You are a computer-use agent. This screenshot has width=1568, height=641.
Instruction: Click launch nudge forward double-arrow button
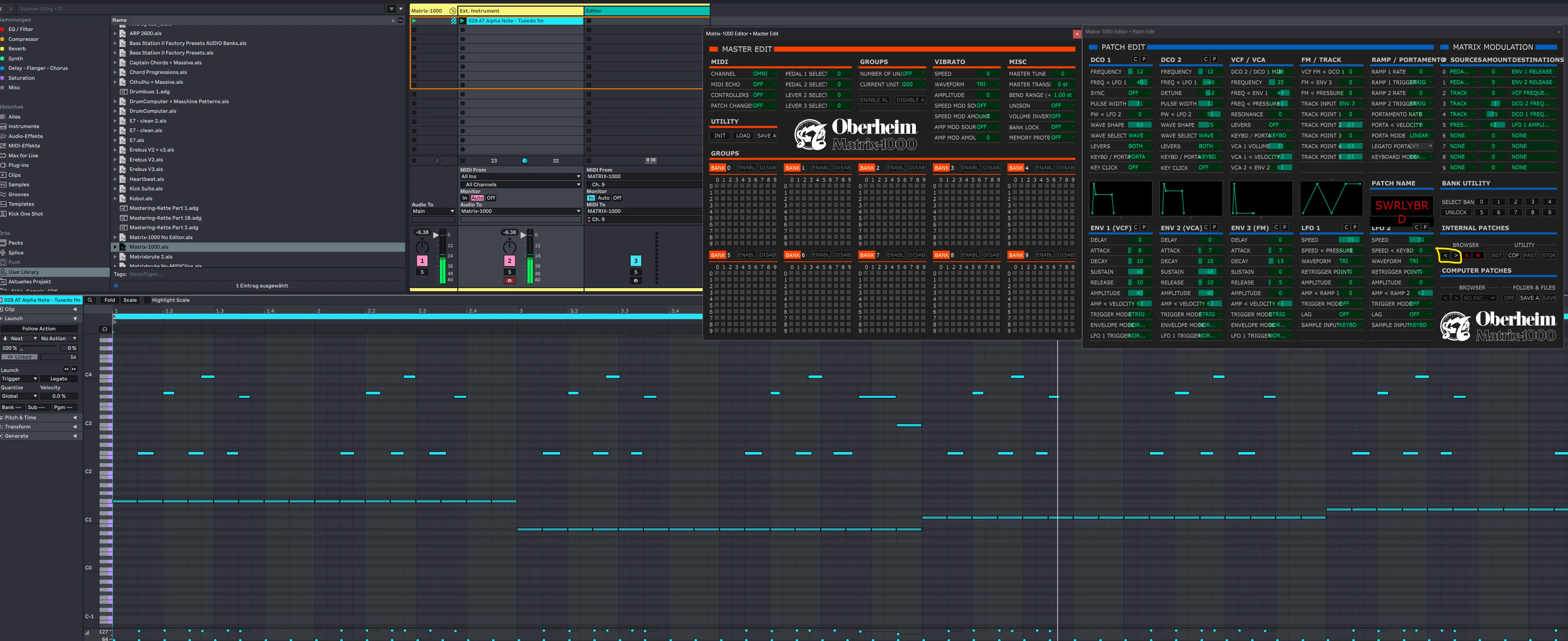74,370
